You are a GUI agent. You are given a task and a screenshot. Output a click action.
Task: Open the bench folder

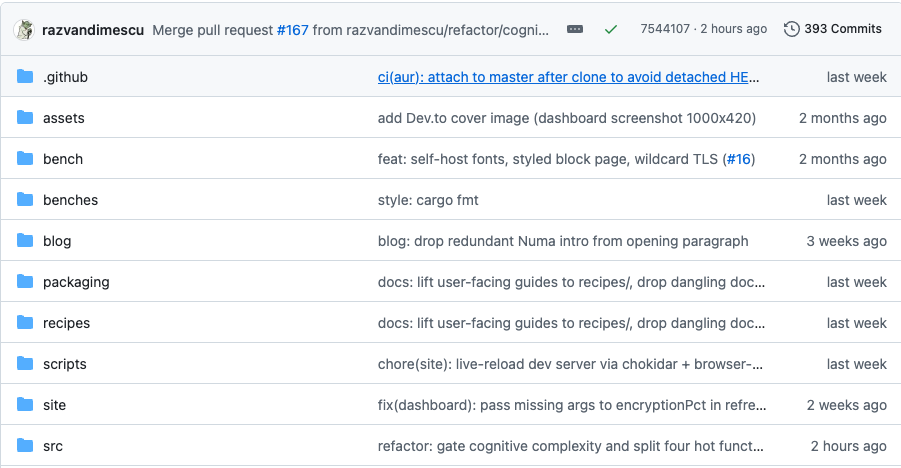(63, 159)
